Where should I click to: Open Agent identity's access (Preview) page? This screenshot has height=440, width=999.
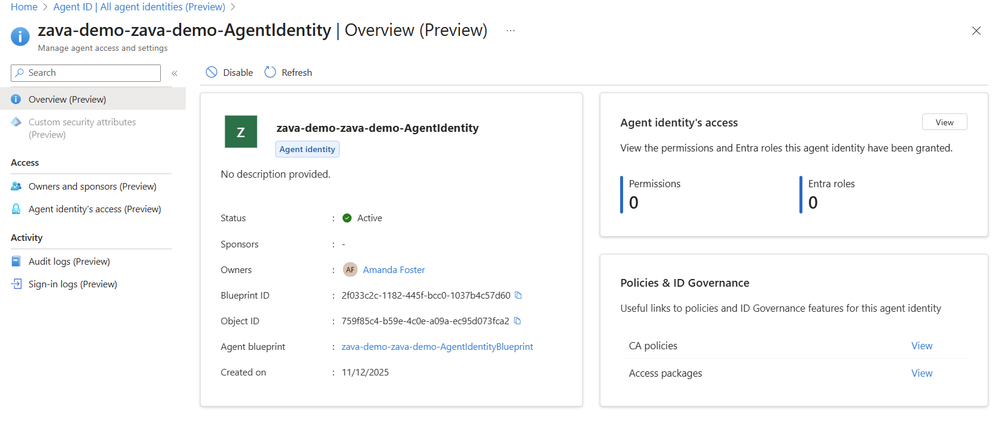coord(94,209)
